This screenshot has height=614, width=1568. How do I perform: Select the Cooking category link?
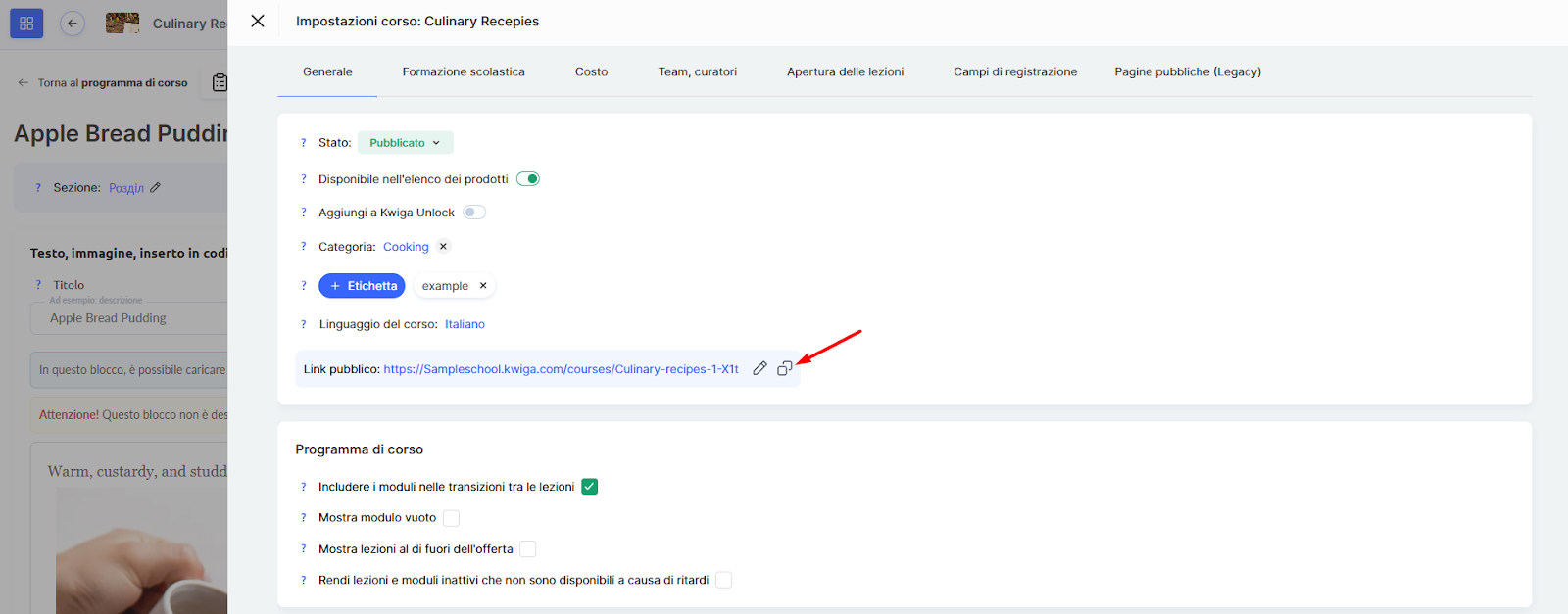point(406,247)
